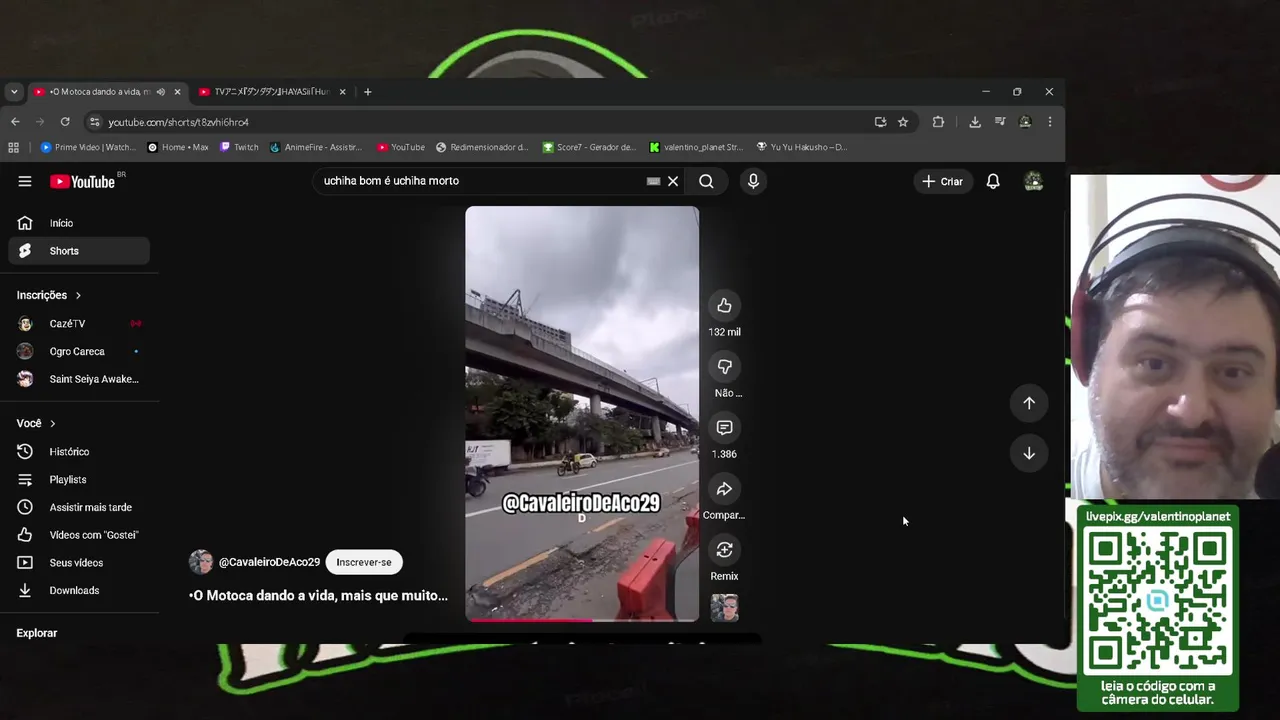This screenshot has width=1280, height=720.
Task: Mute the tab via speaker icon
Action: [x=160, y=92]
